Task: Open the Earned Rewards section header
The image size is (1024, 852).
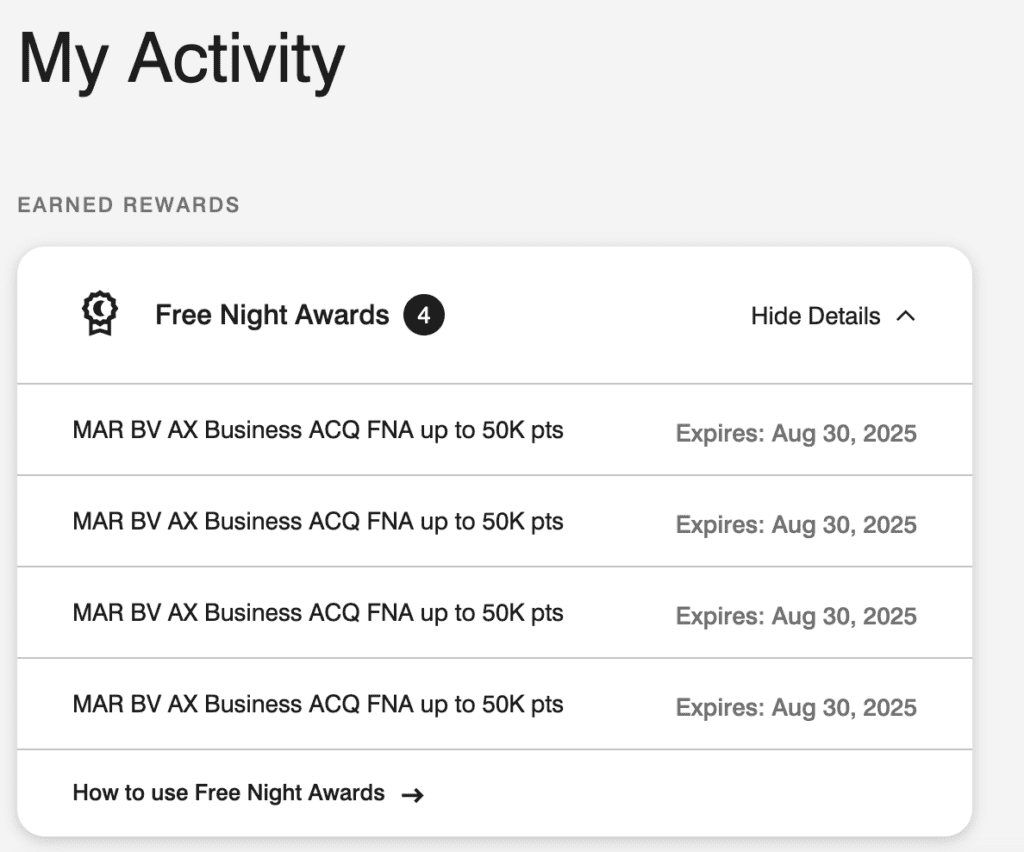Action: click(127, 205)
